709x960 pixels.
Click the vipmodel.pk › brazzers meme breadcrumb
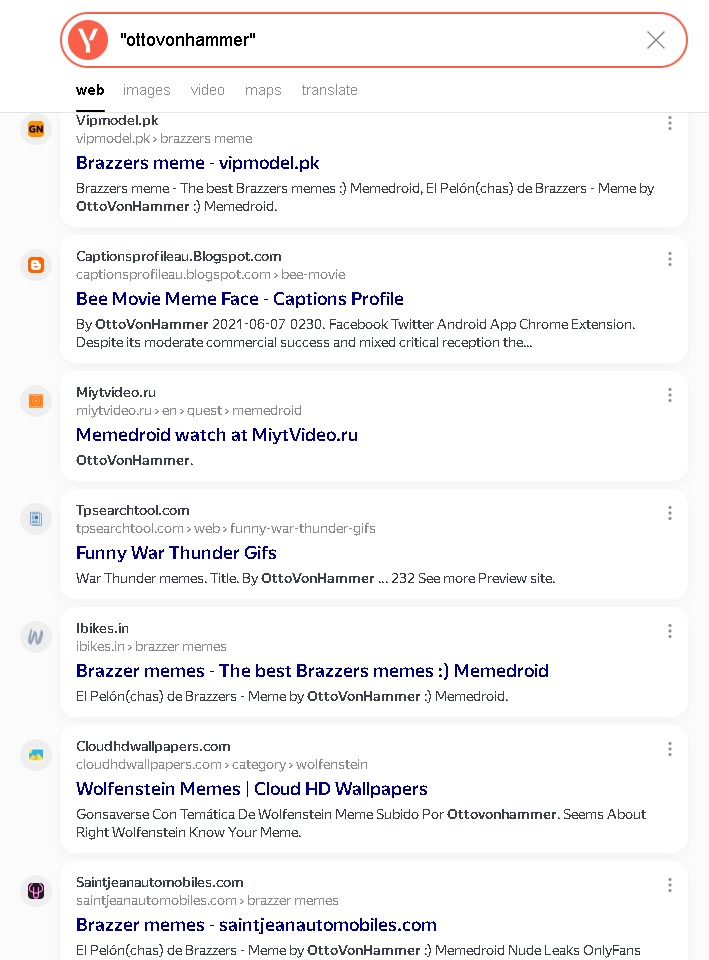[x=164, y=138]
